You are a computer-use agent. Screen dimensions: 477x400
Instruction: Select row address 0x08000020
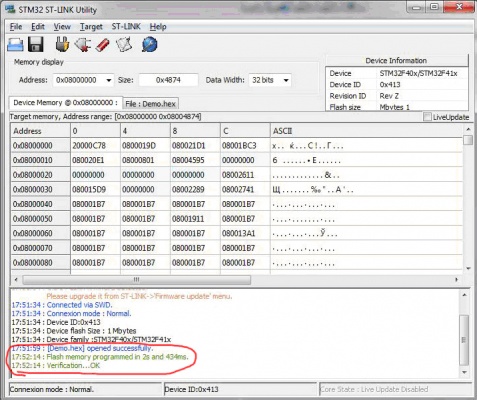tap(41, 175)
